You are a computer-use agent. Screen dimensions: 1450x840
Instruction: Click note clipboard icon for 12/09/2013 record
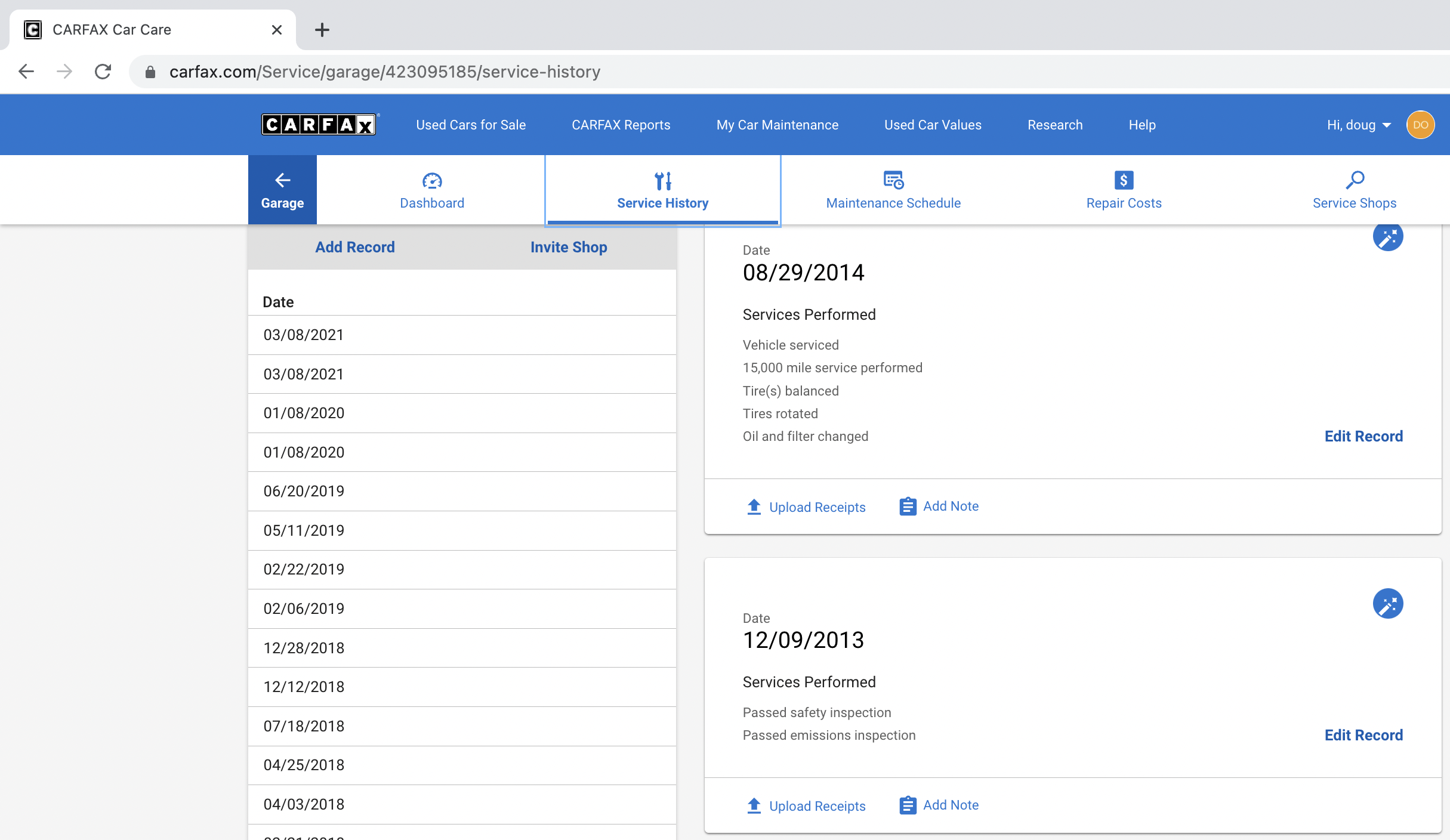tap(908, 805)
